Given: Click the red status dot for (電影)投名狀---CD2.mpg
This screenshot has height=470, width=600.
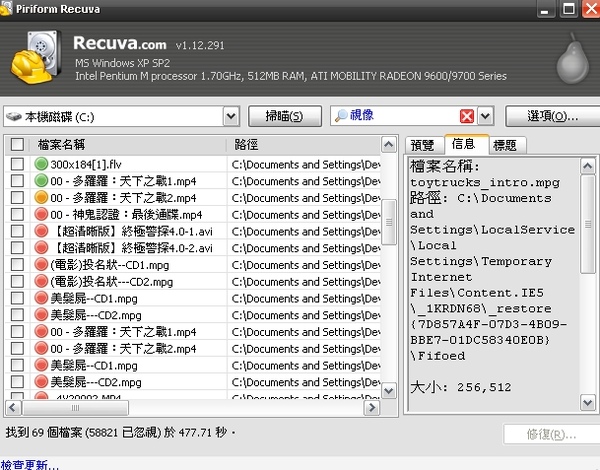Looking at the screenshot, I should (41, 281).
